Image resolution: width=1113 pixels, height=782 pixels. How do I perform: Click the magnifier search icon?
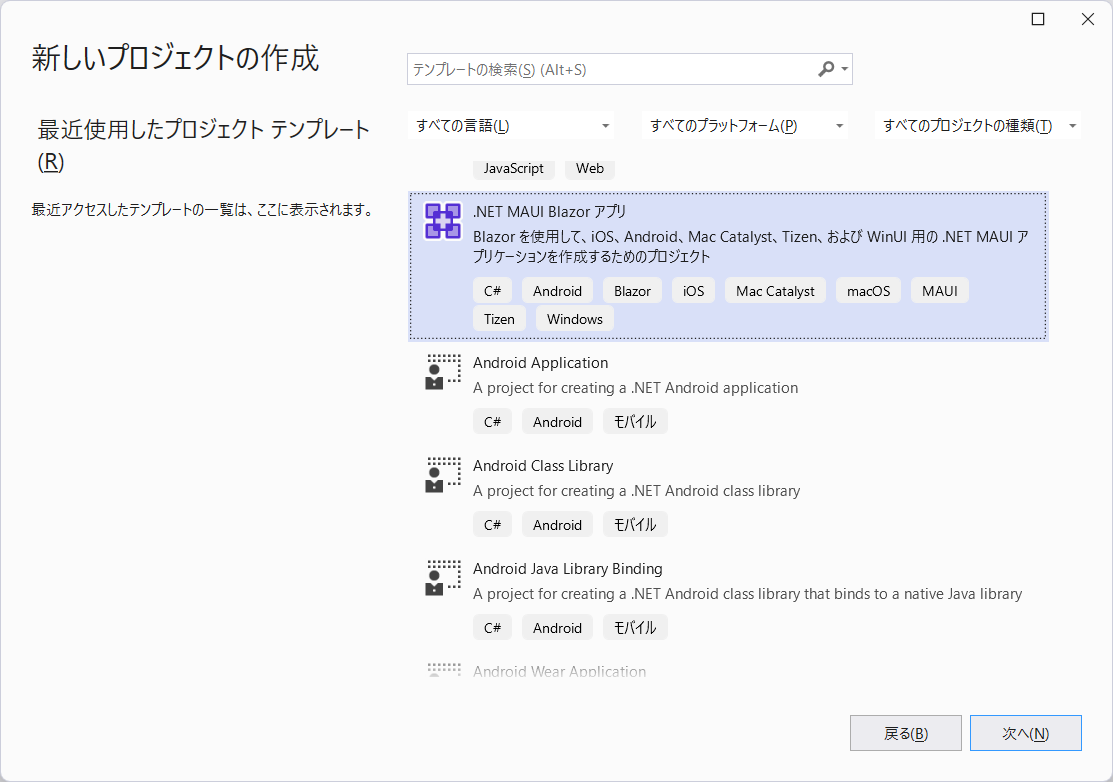pos(826,69)
